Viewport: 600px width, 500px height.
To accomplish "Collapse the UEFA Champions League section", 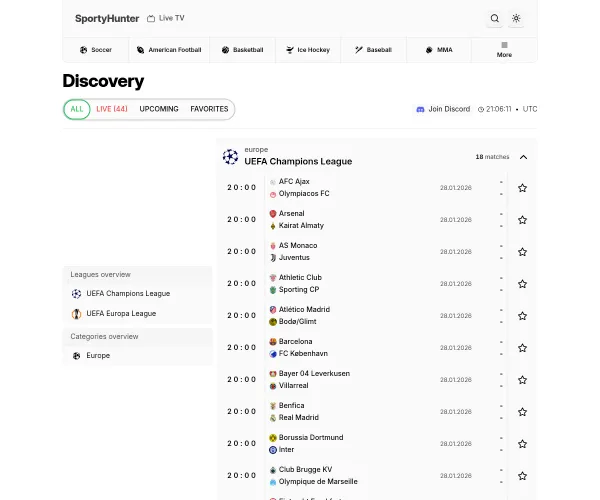I will (523, 156).
